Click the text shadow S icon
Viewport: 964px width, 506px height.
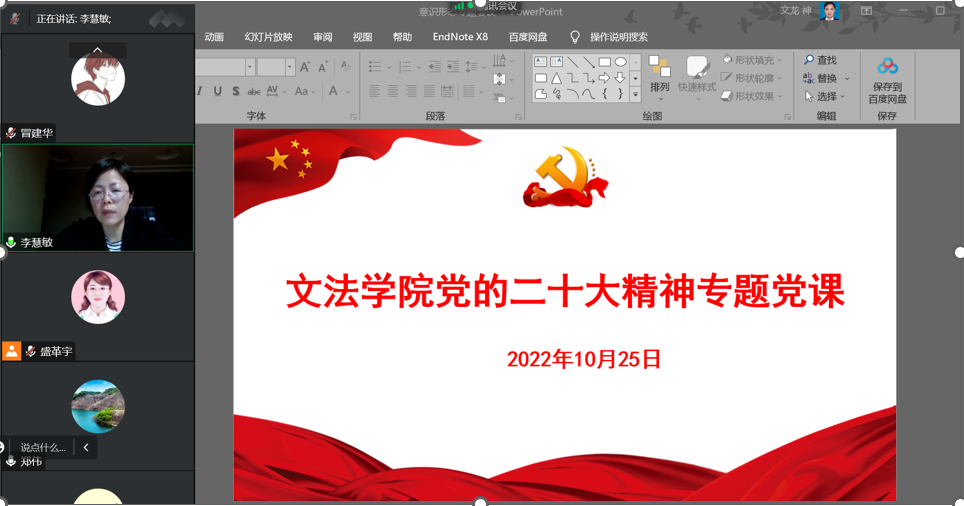[x=236, y=91]
